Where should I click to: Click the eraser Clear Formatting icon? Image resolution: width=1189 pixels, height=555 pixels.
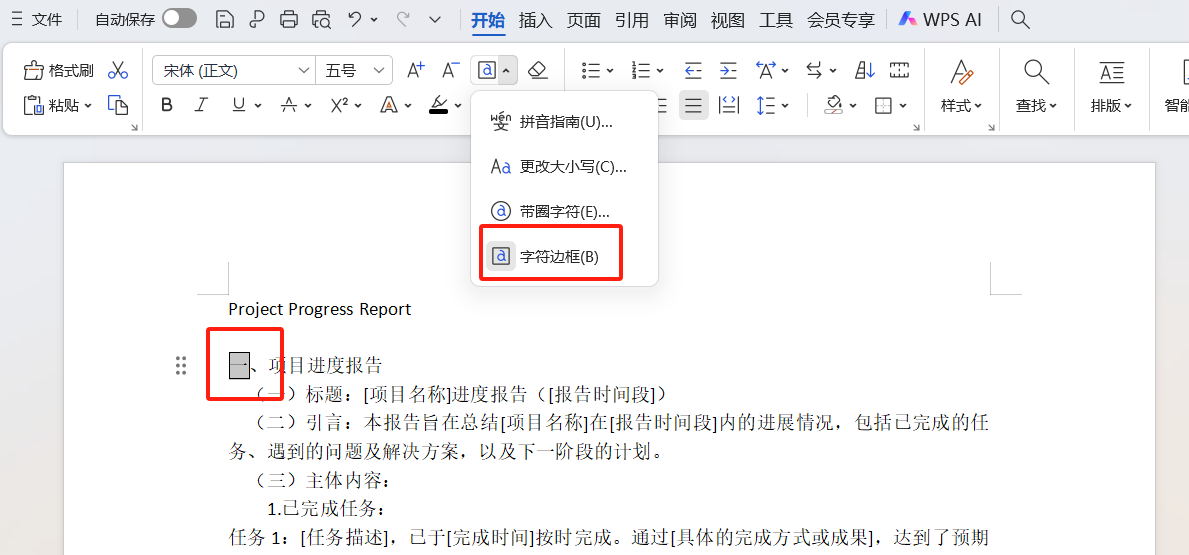(x=538, y=70)
